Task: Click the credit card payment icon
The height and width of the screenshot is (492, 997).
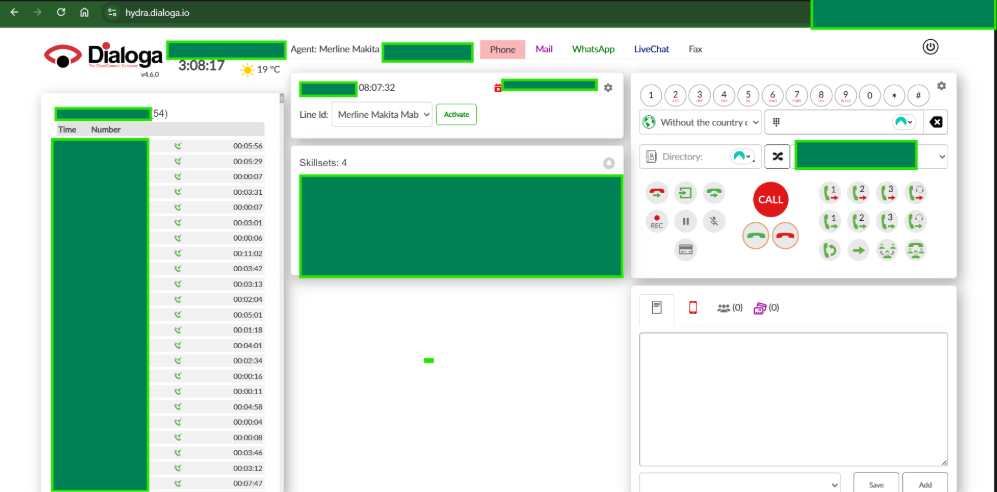Action: point(686,250)
